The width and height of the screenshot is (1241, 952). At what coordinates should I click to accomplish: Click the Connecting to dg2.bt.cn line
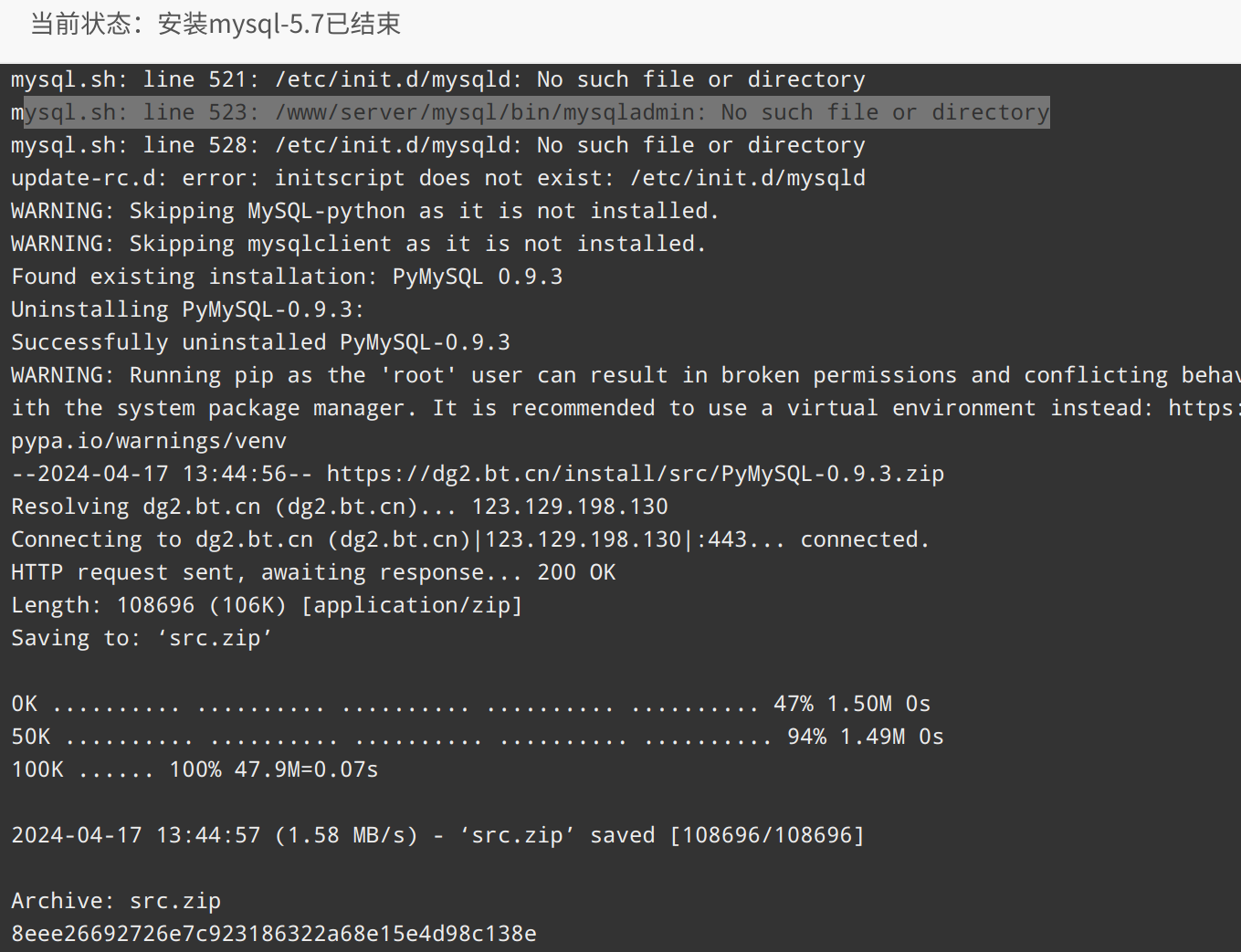[470, 539]
